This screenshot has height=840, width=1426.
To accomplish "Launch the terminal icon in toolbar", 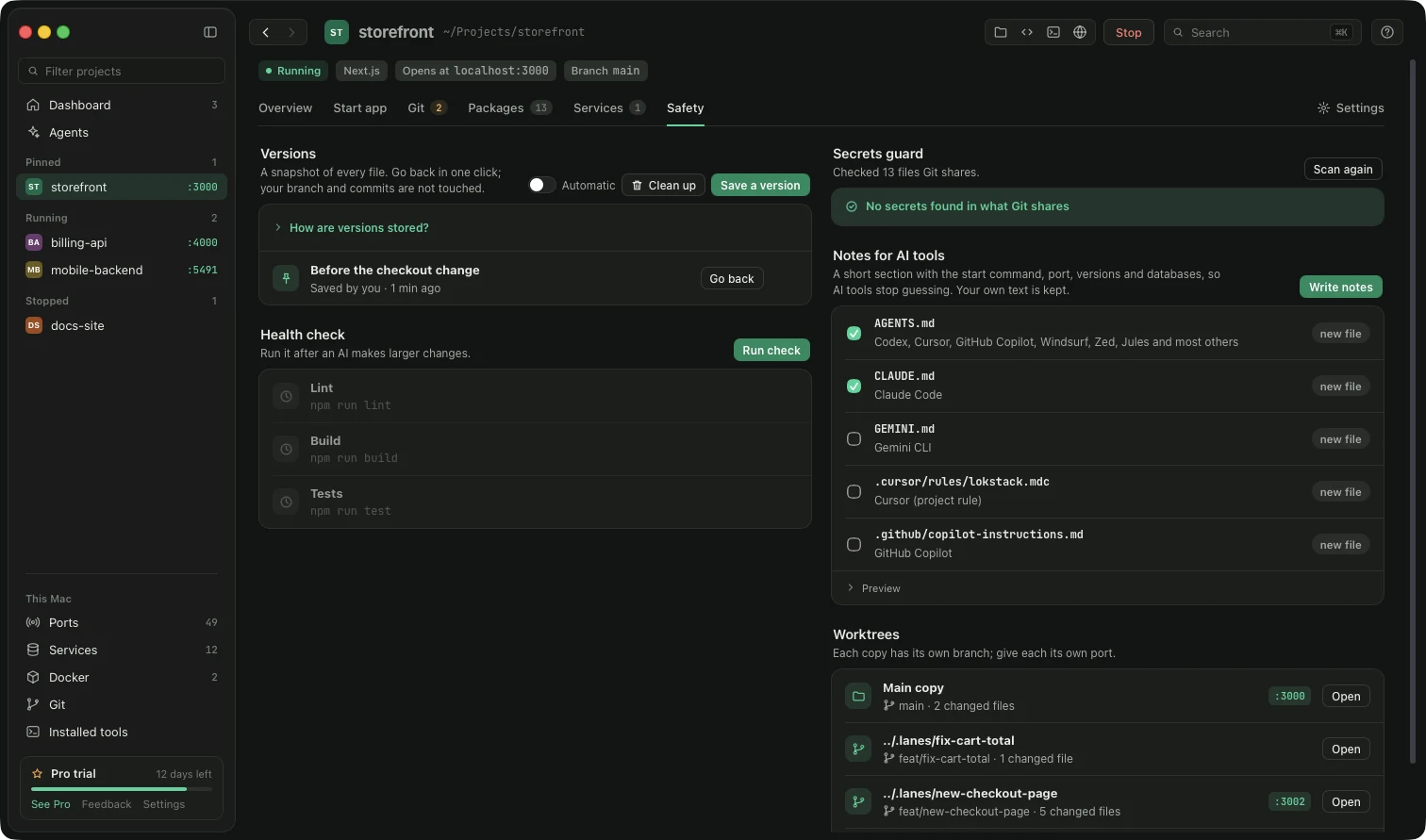I will point(1053,32).
